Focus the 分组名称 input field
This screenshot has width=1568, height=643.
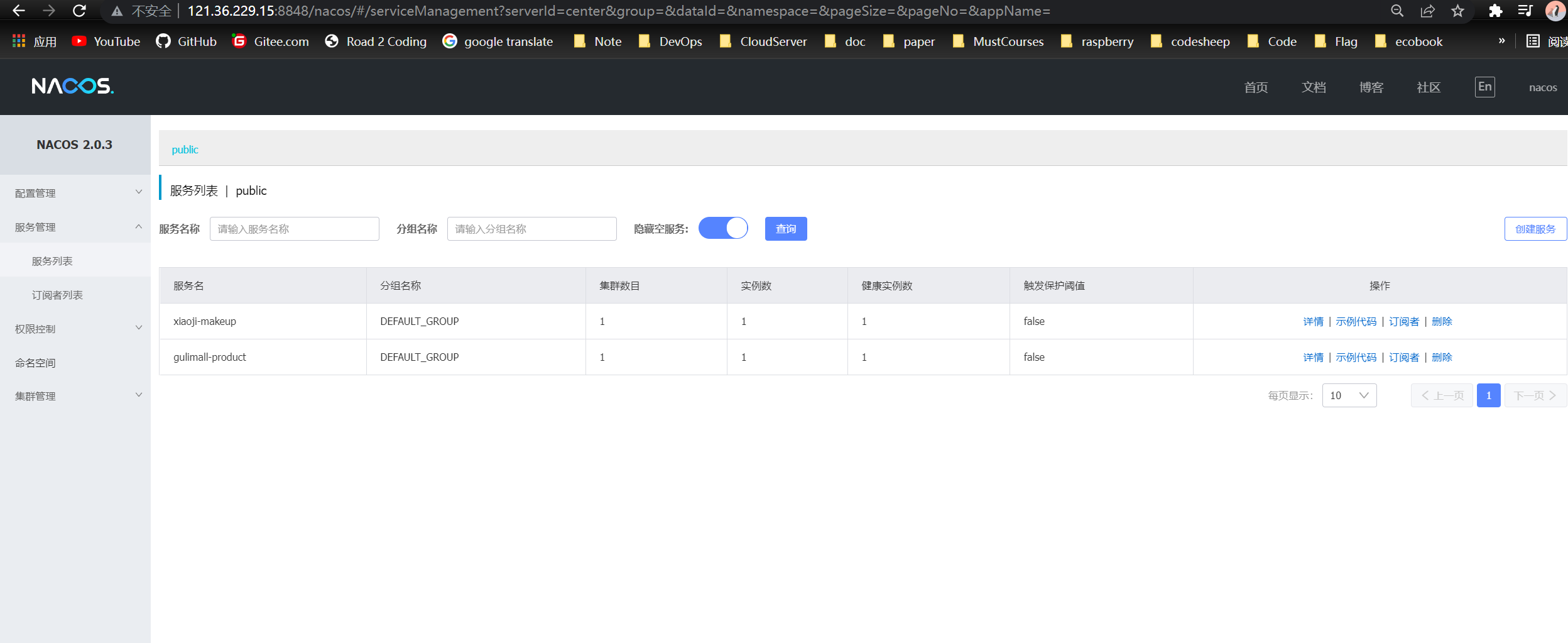[x=532, y=229]
